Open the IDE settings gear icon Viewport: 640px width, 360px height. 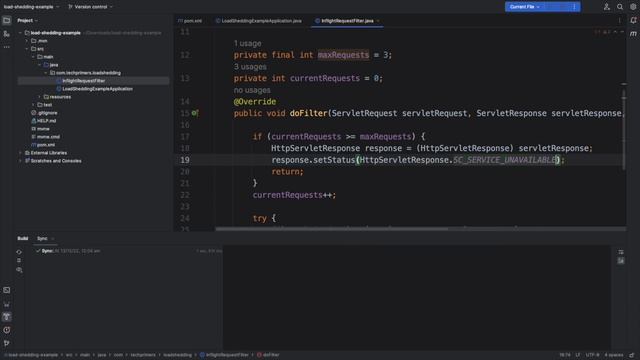633,7
